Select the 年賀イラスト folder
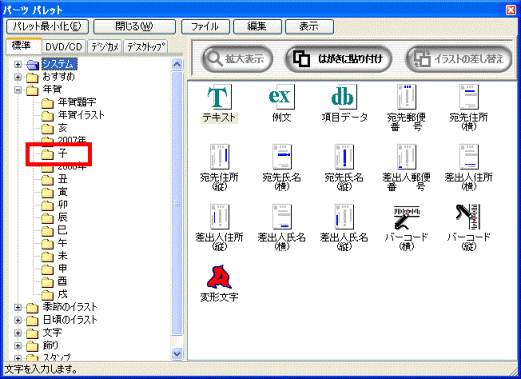This screenshot has height=379, width=521. click(x=81, y=115)
